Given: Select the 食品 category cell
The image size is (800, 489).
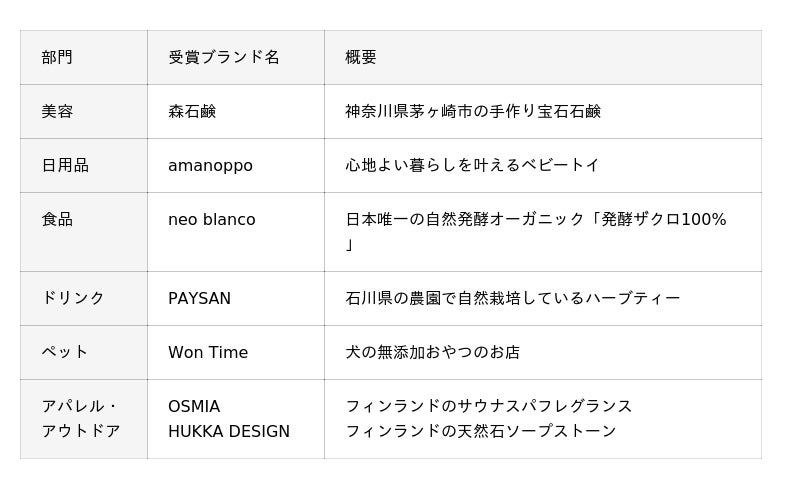Looking at the screenshot, I should click(x=57, y=219).
